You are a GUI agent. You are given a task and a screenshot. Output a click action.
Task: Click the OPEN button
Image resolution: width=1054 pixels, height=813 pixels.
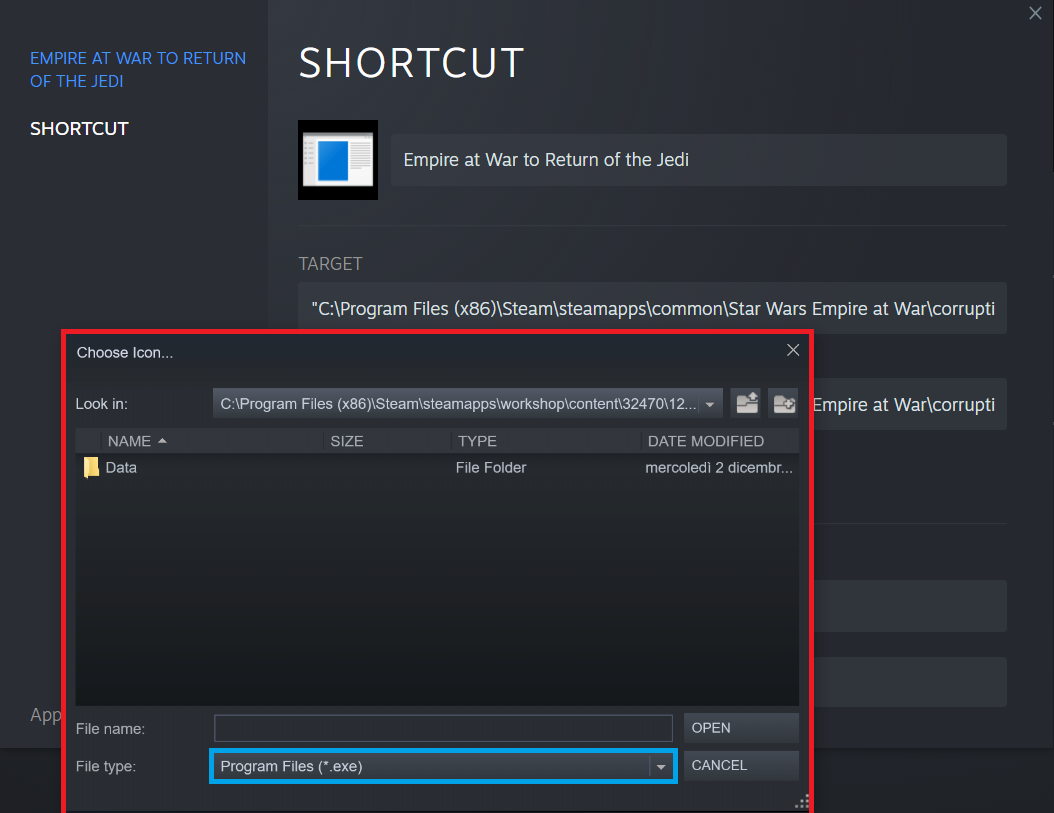tap(741, 728)
